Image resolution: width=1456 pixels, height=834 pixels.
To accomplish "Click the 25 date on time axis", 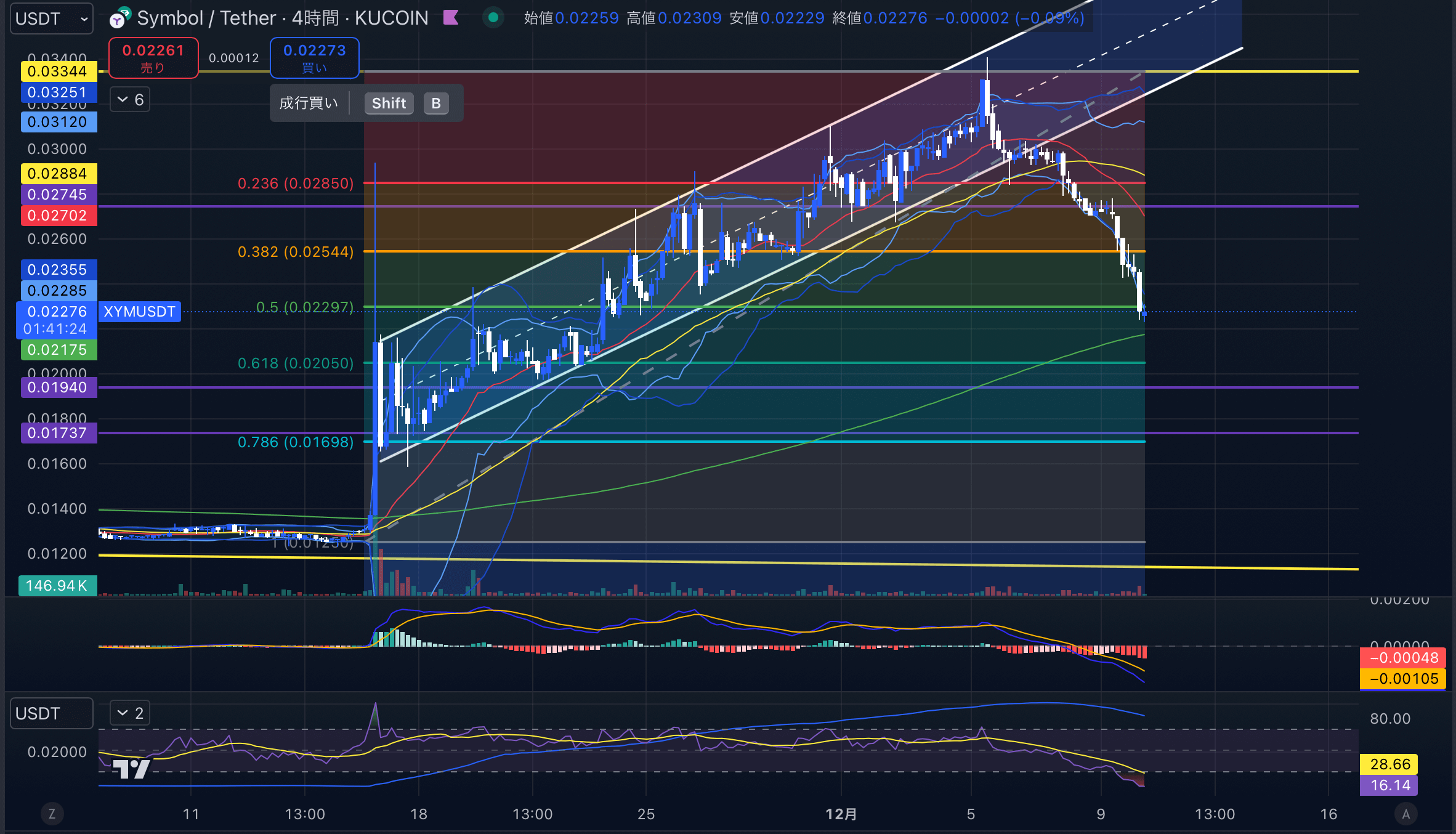I will [x=646, y=814].
